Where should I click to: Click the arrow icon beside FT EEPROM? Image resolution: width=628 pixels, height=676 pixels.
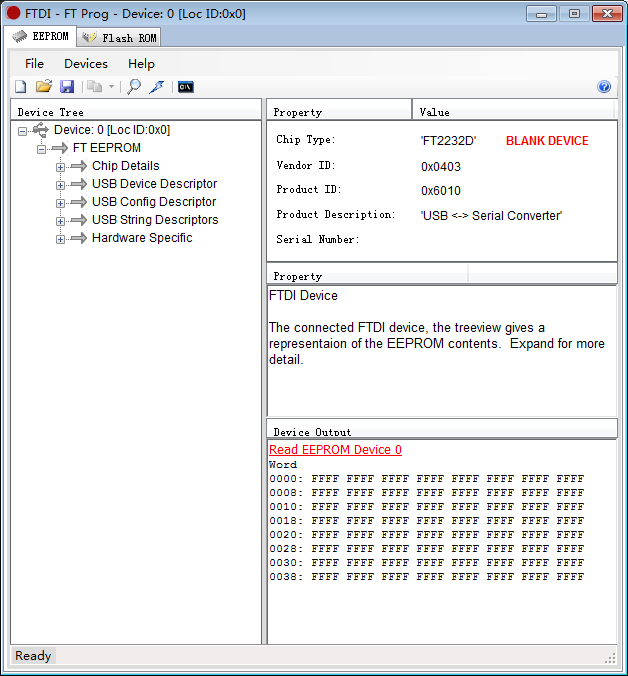(59, 148)
